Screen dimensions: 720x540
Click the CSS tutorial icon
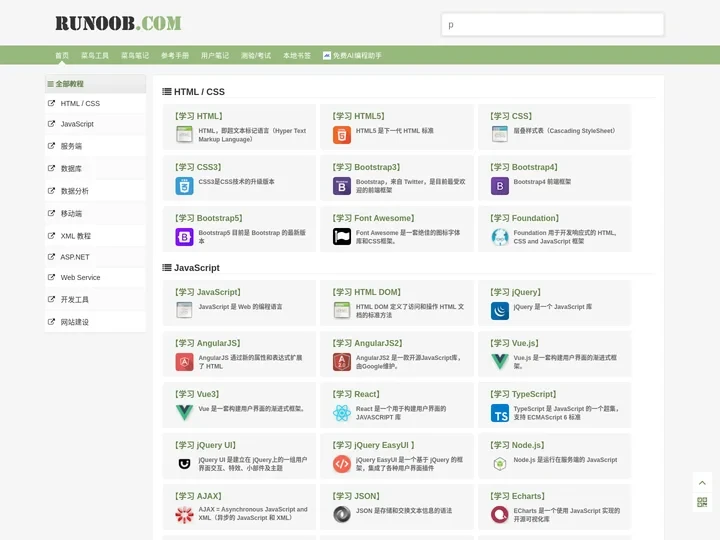500,135
